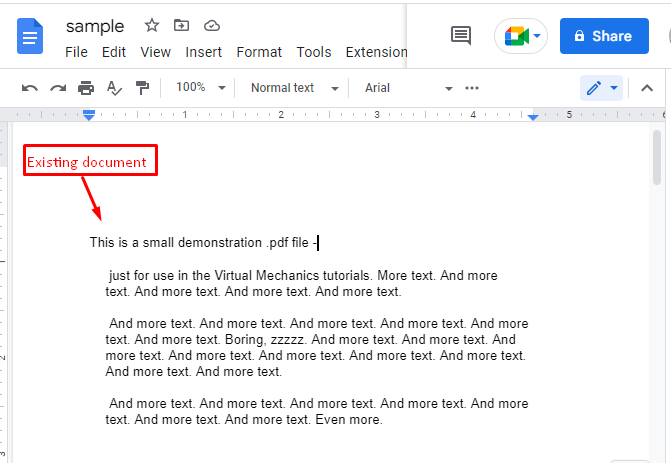Click the Google Docs home icon
The image size is (671, 463).
pyautogui.click(x=30, y=37)
